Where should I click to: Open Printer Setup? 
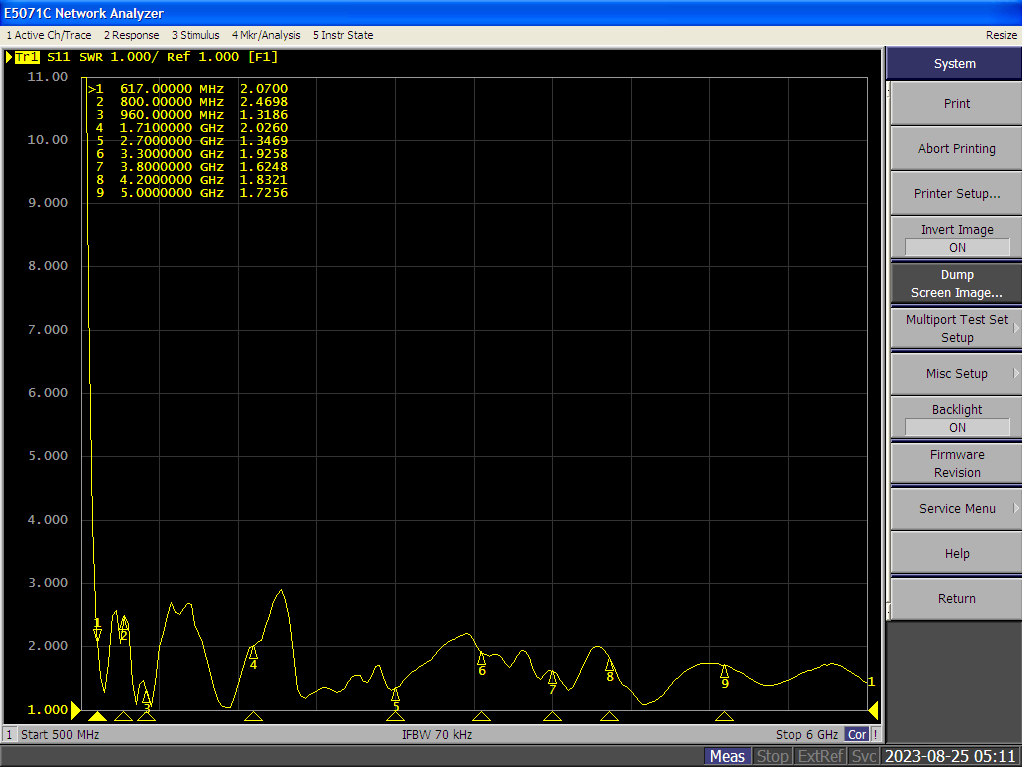tap(956, 194)
